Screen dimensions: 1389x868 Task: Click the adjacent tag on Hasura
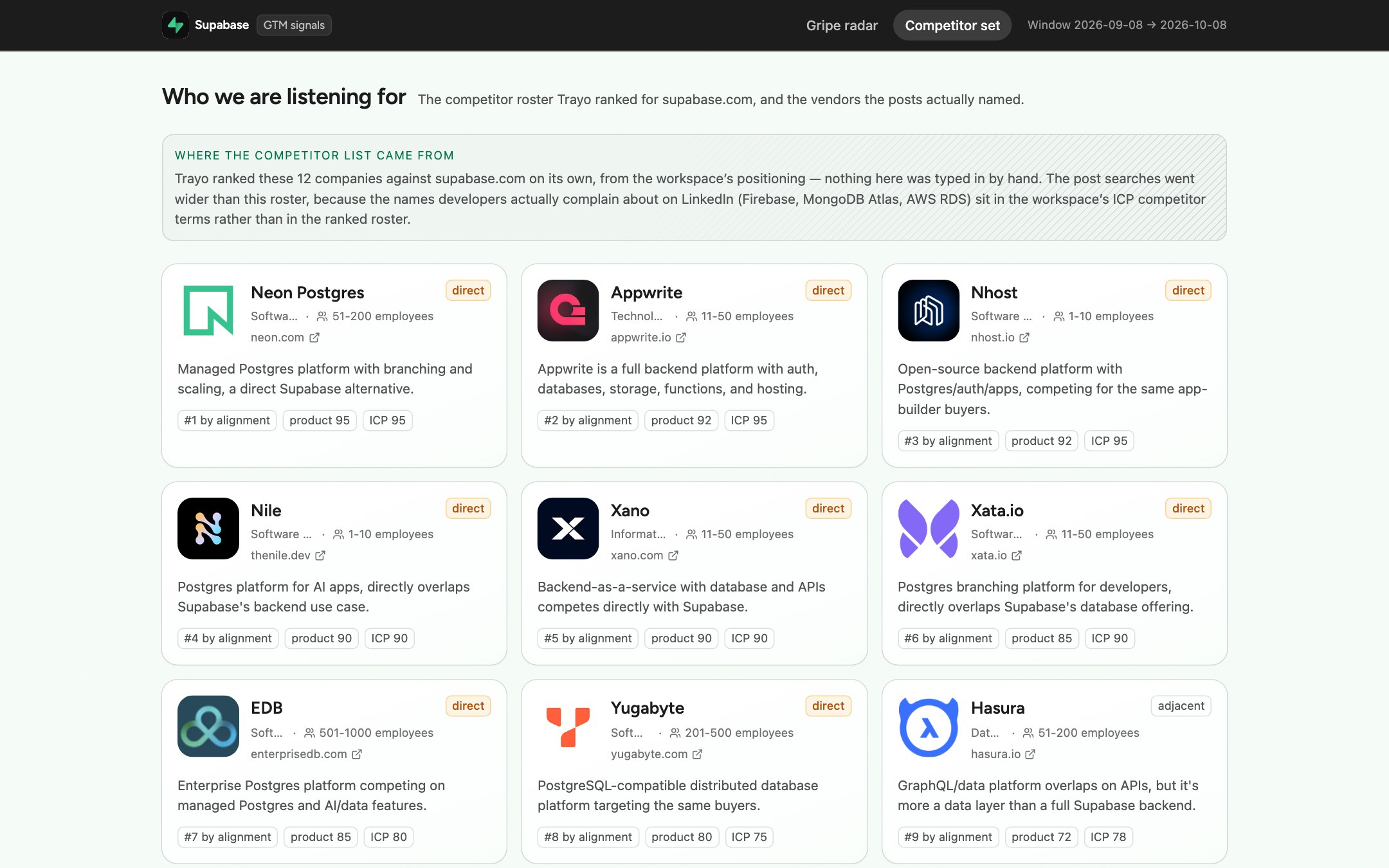click(x=1181, y=706)
